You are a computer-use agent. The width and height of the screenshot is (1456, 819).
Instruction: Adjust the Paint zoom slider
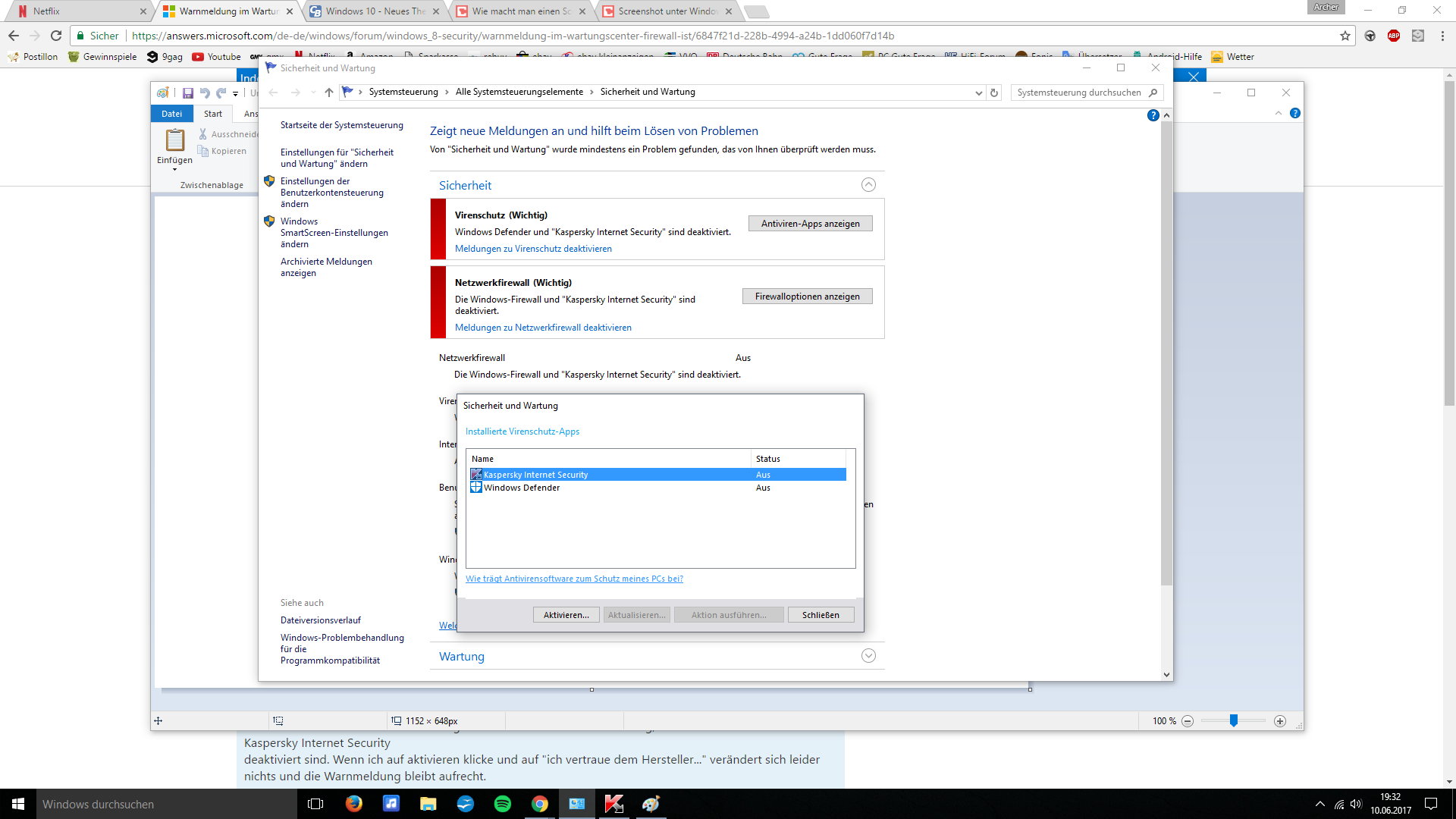point(1234,720)
